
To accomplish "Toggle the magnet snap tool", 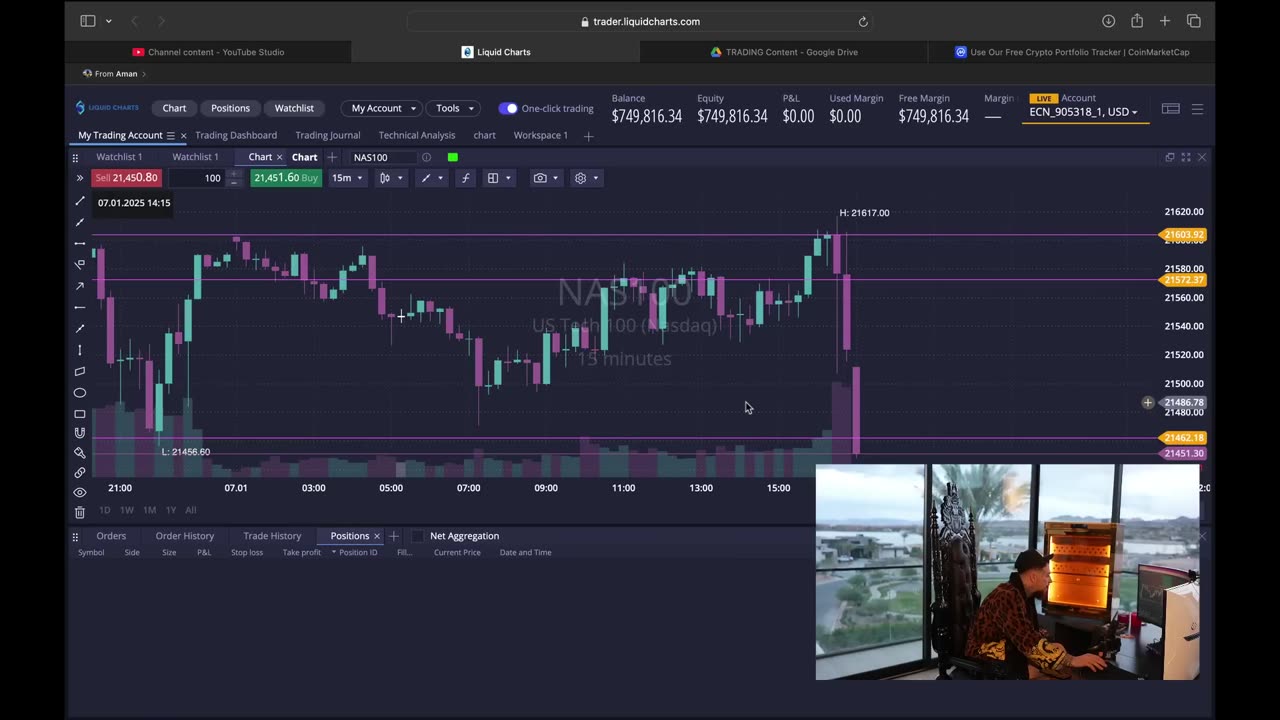I will click(80, 433).
